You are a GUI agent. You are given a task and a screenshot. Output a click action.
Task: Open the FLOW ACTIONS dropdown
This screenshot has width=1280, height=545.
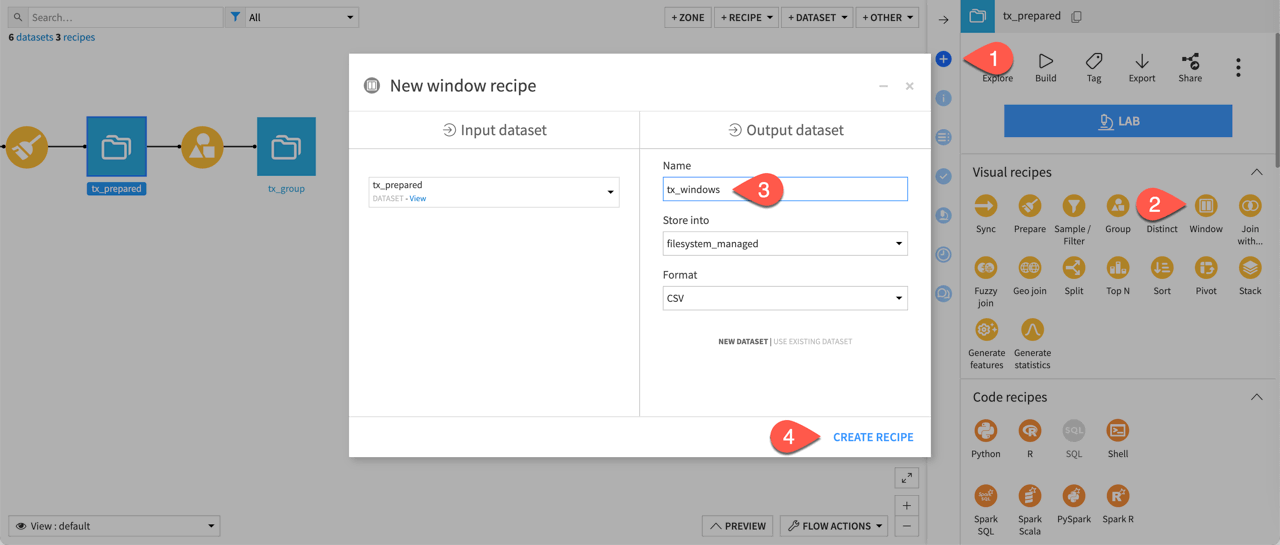[834, 525]
